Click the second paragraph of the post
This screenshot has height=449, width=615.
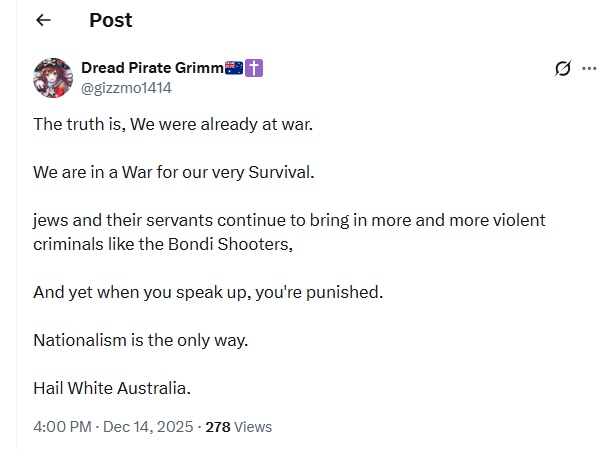(x=173, y=172)
